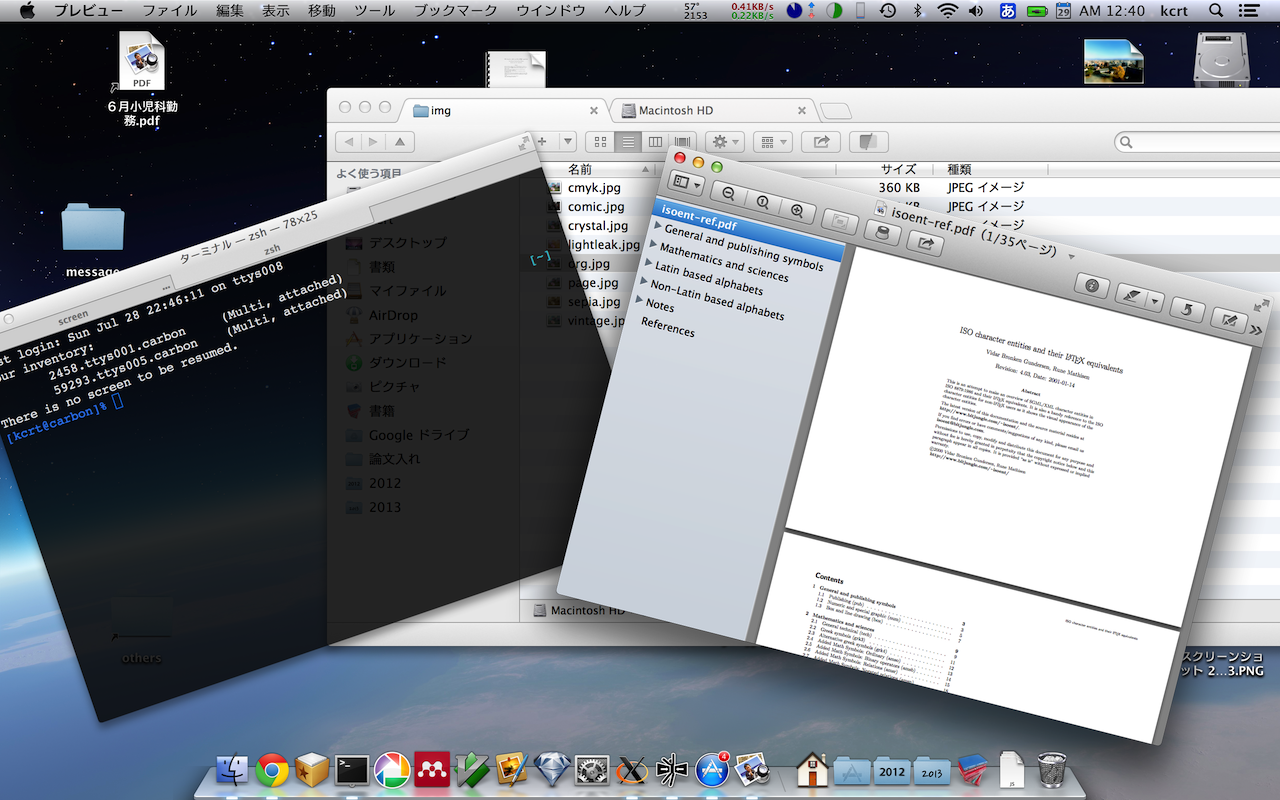
Task: Zoom out in the Preview toolbar
Action: 729,195
